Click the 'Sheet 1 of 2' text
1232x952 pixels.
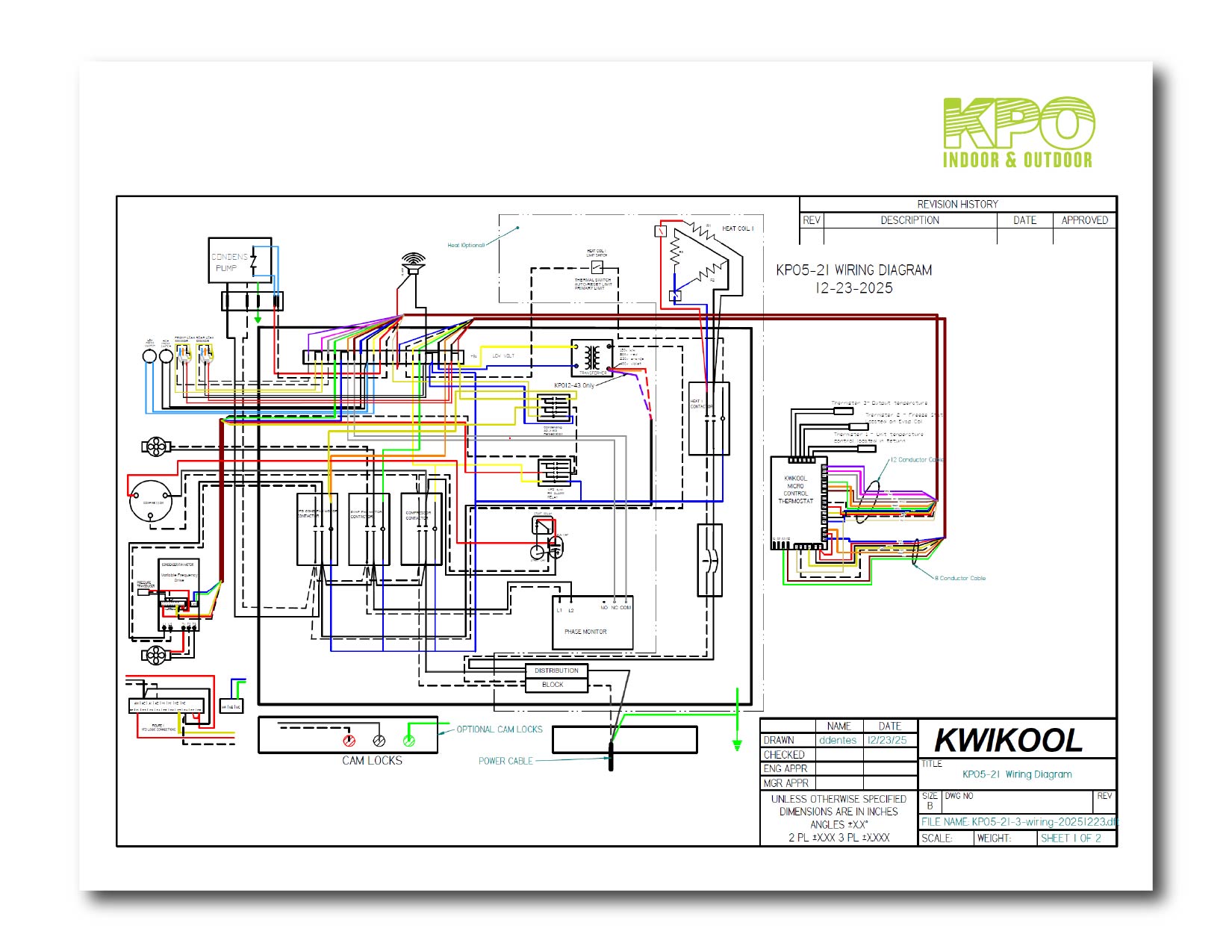tap(1071, 839)
